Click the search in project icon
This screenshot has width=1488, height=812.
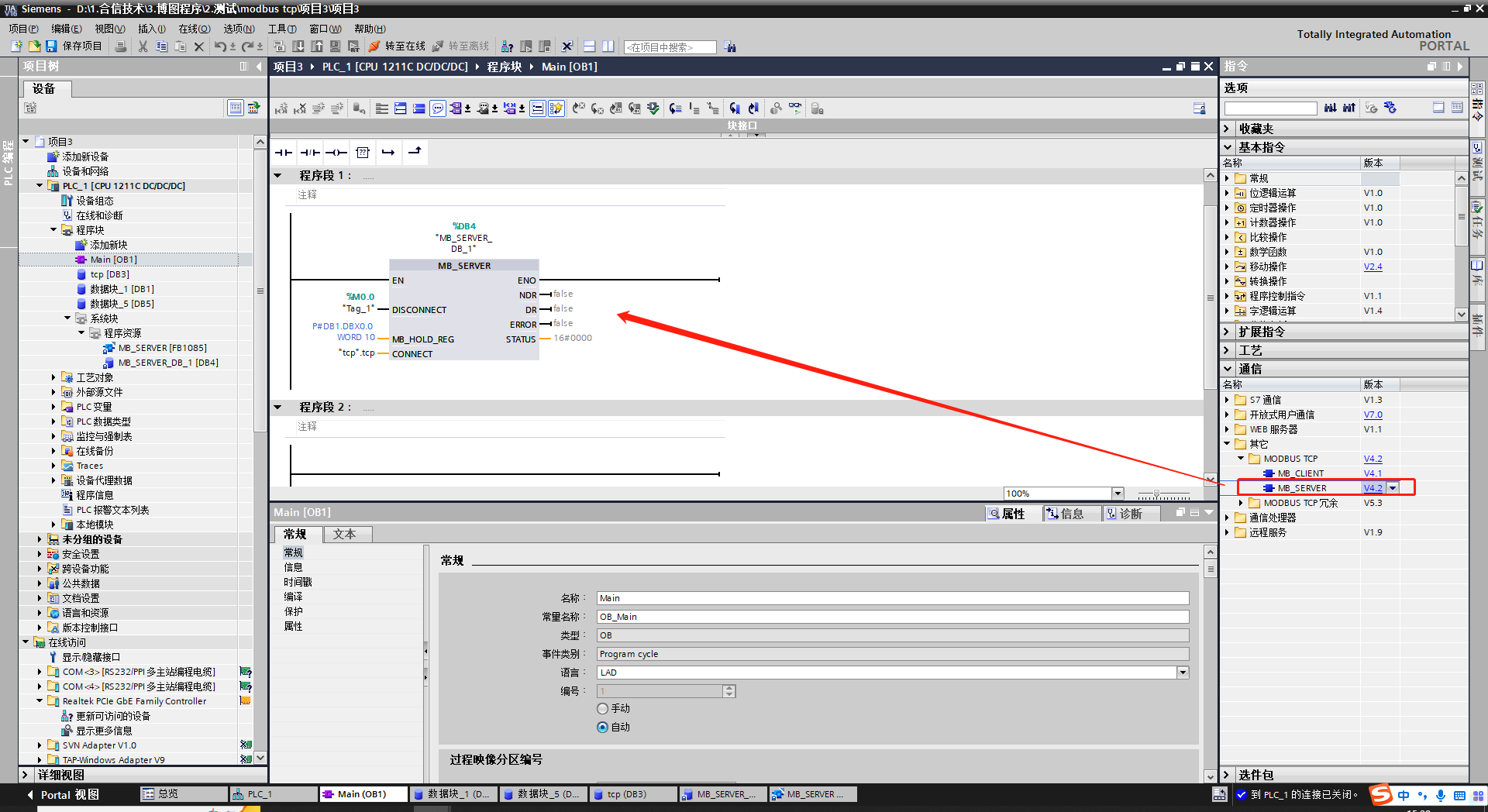[730, 47]
